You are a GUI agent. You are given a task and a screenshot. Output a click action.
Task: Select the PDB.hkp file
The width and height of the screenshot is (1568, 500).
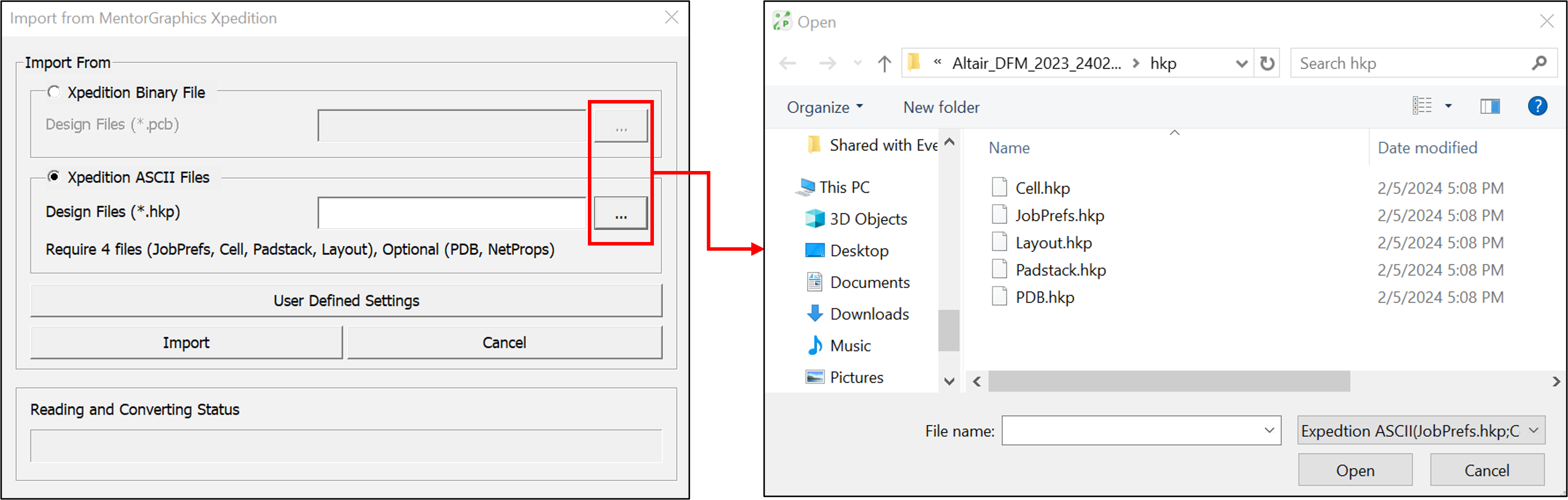[1045, 297]
